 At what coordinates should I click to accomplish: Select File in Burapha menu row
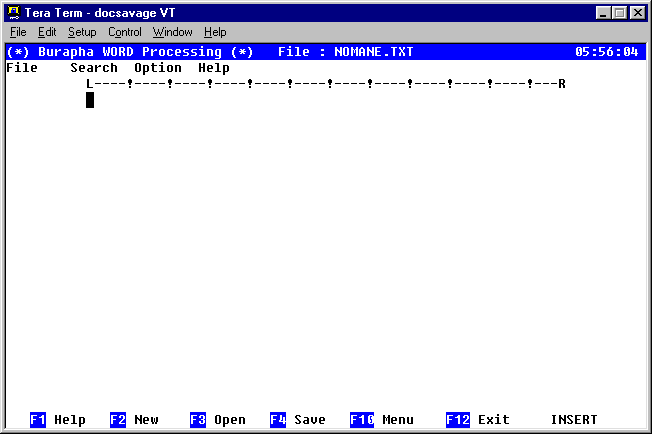pyautogui.click(x=22, y=68)
